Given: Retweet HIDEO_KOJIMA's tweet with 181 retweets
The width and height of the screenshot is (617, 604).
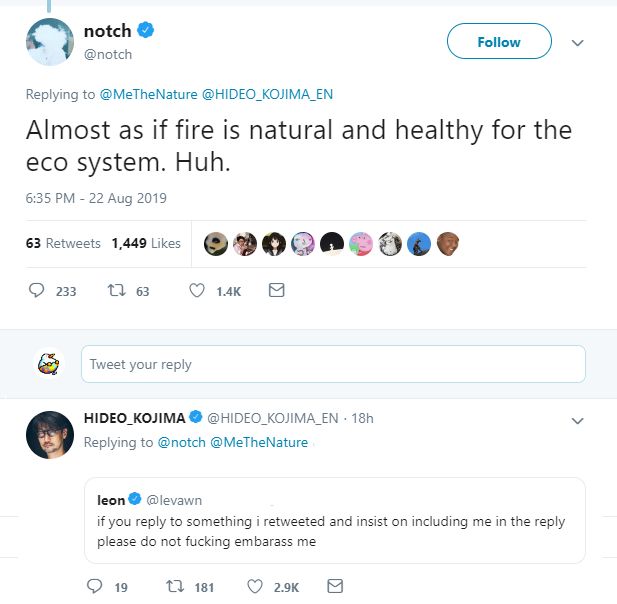Looking at the screenshot, I should pyautogui.click(x=175, y=586).
